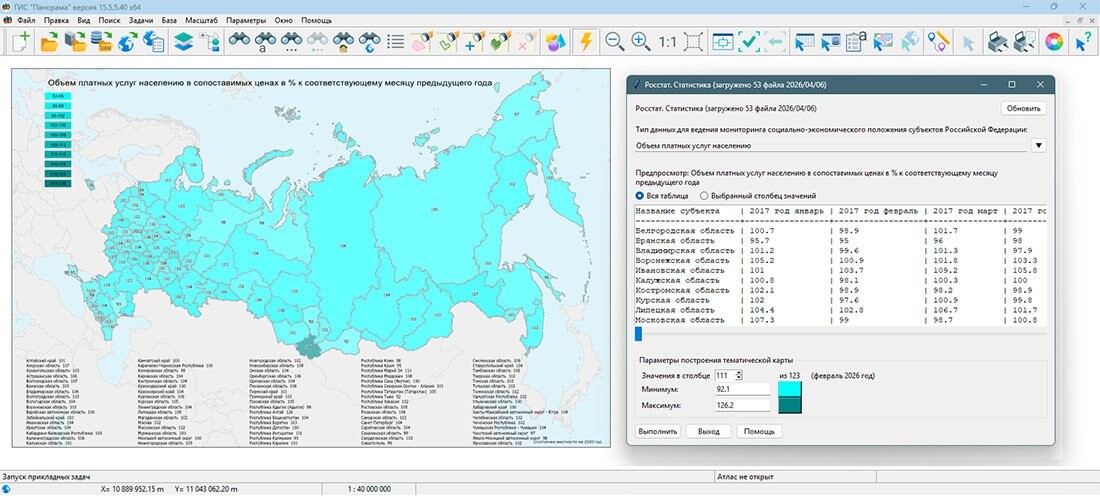
Task: Open the 'Масштаб' menu
Action: pos(203,20)
